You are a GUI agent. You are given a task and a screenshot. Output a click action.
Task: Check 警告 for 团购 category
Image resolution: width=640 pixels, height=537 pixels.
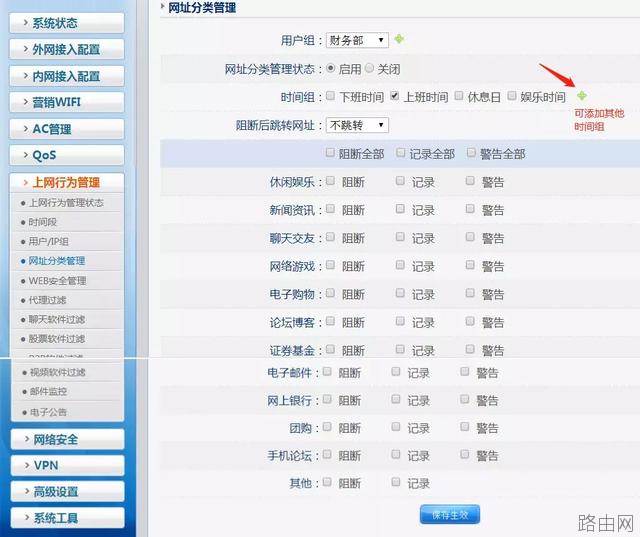tap(464, 427)
